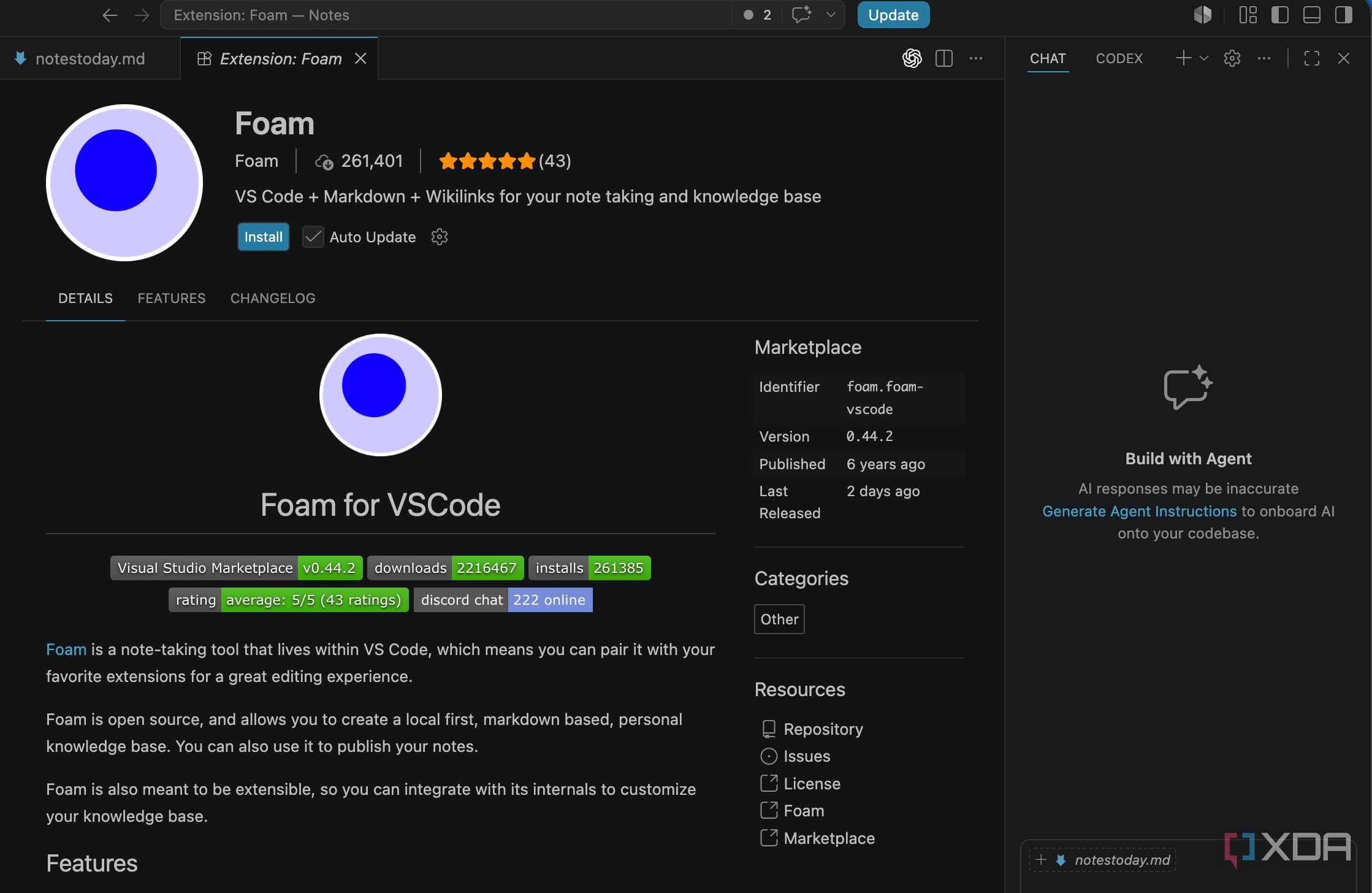The height and width of the screenshot is (893, 1372).
Task: Click the foam.foam-vscode identifier
Action: pos(885,397)
